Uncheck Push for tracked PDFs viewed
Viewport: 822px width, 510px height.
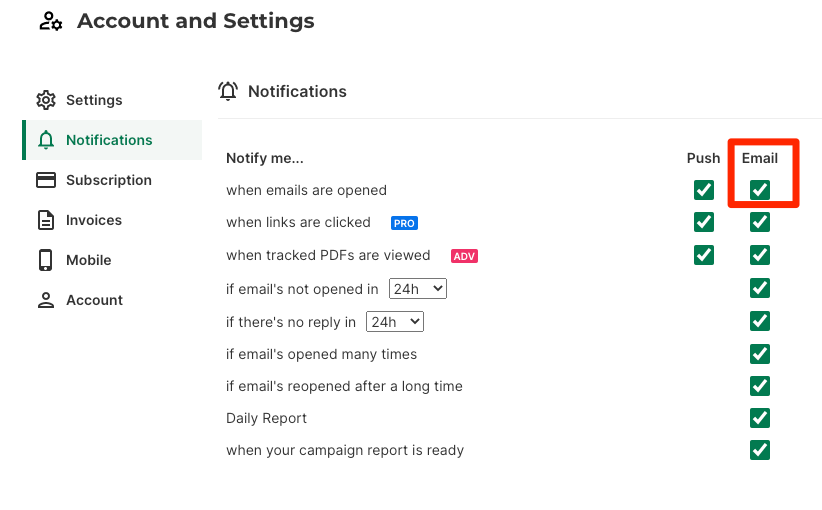[x=704, y=255]
